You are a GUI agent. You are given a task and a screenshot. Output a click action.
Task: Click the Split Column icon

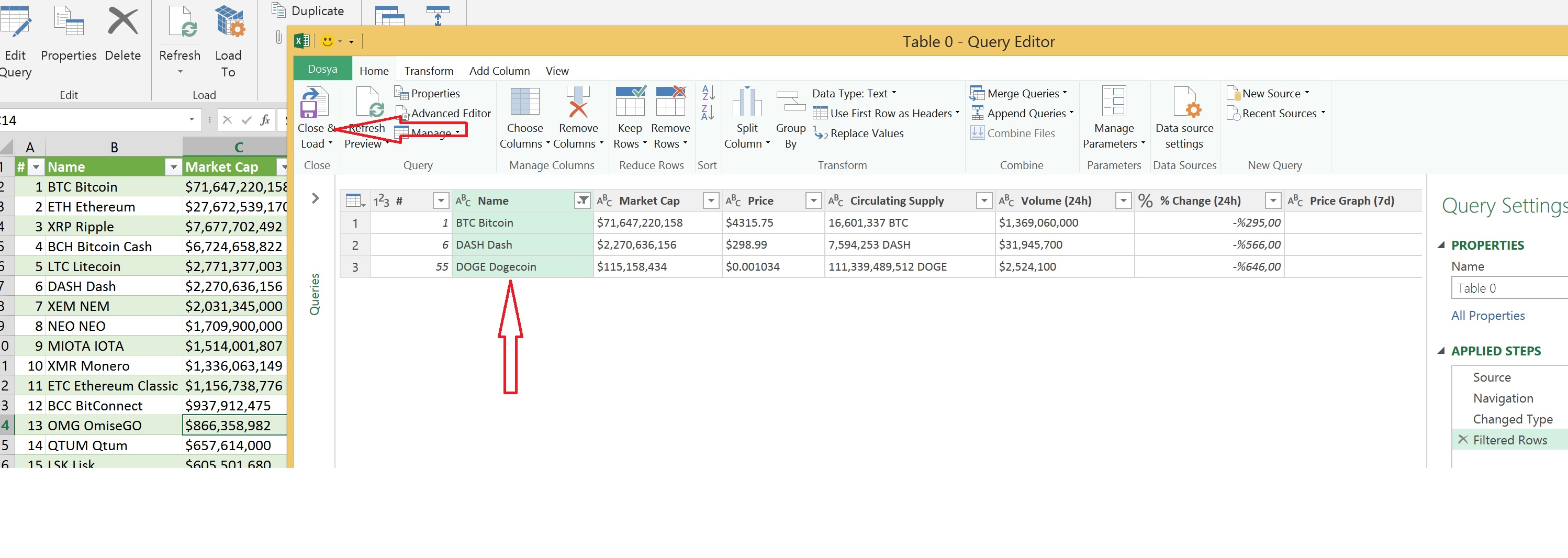(x=747, y=102)
